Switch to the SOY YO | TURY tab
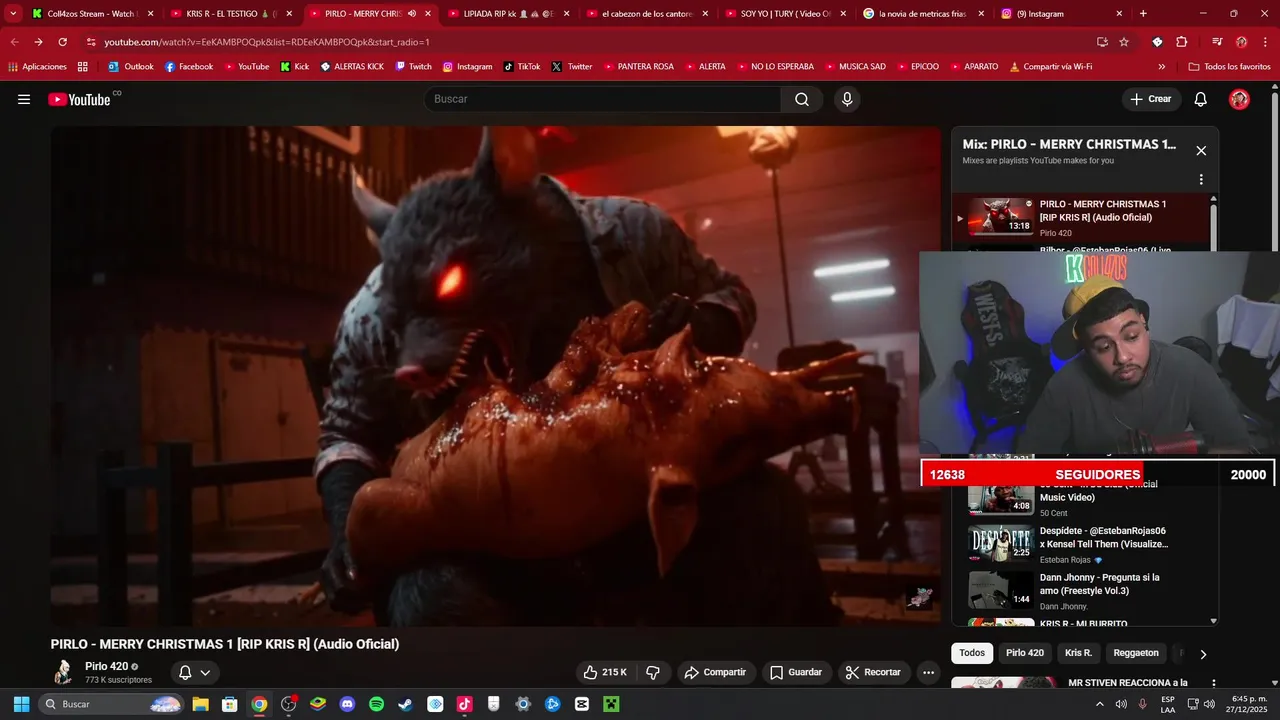This screenshot has width=1280, height=720. pyautogui.click(x=787, y=14)
